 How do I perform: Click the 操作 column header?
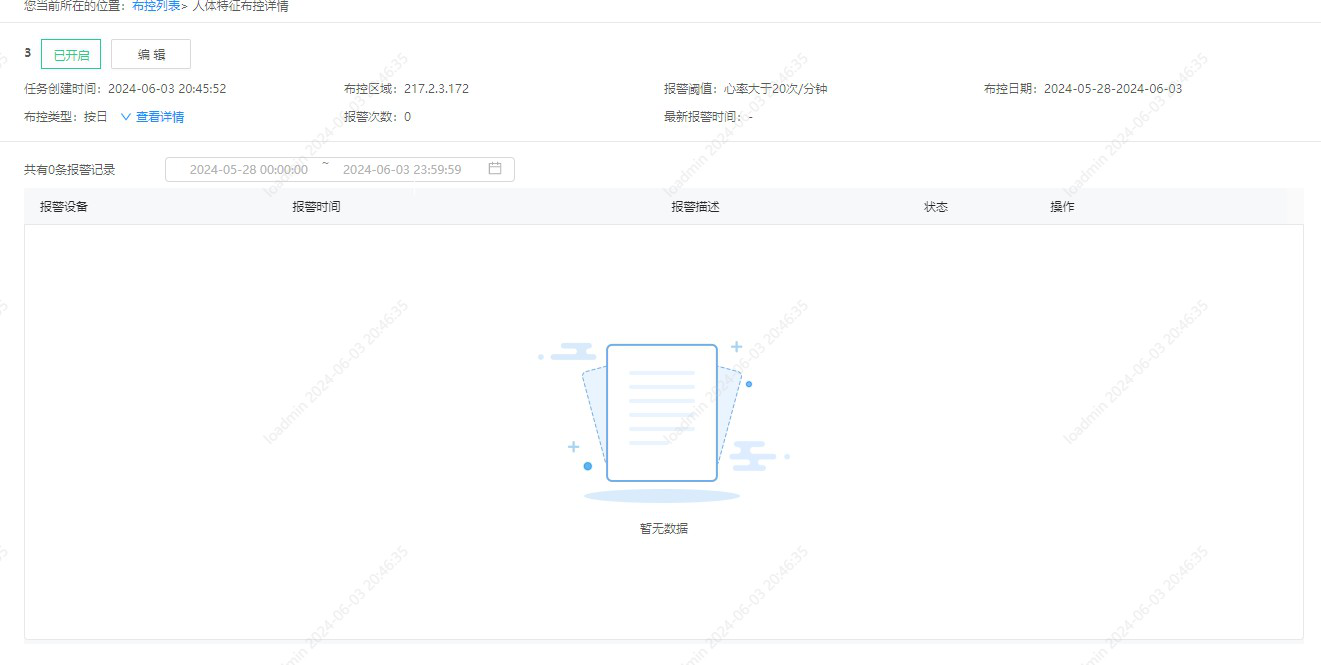[x=1062, y=207]
